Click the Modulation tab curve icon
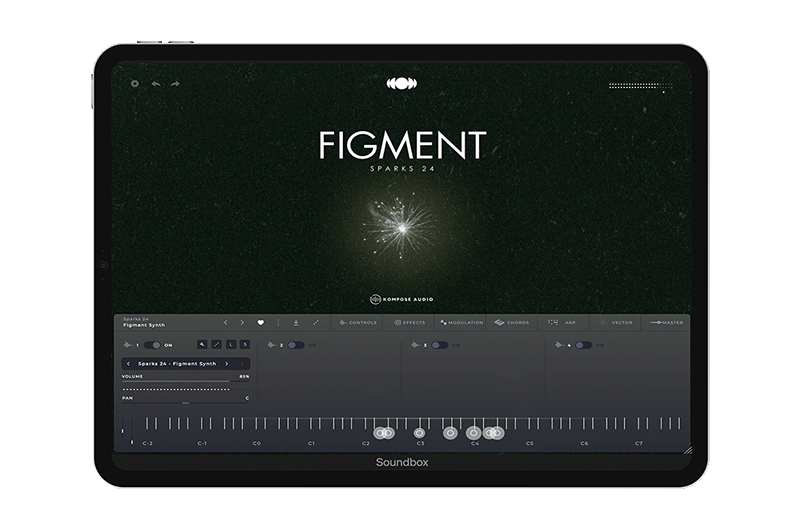Viewport: 800px width, 530px height. (x=443, y=322)
